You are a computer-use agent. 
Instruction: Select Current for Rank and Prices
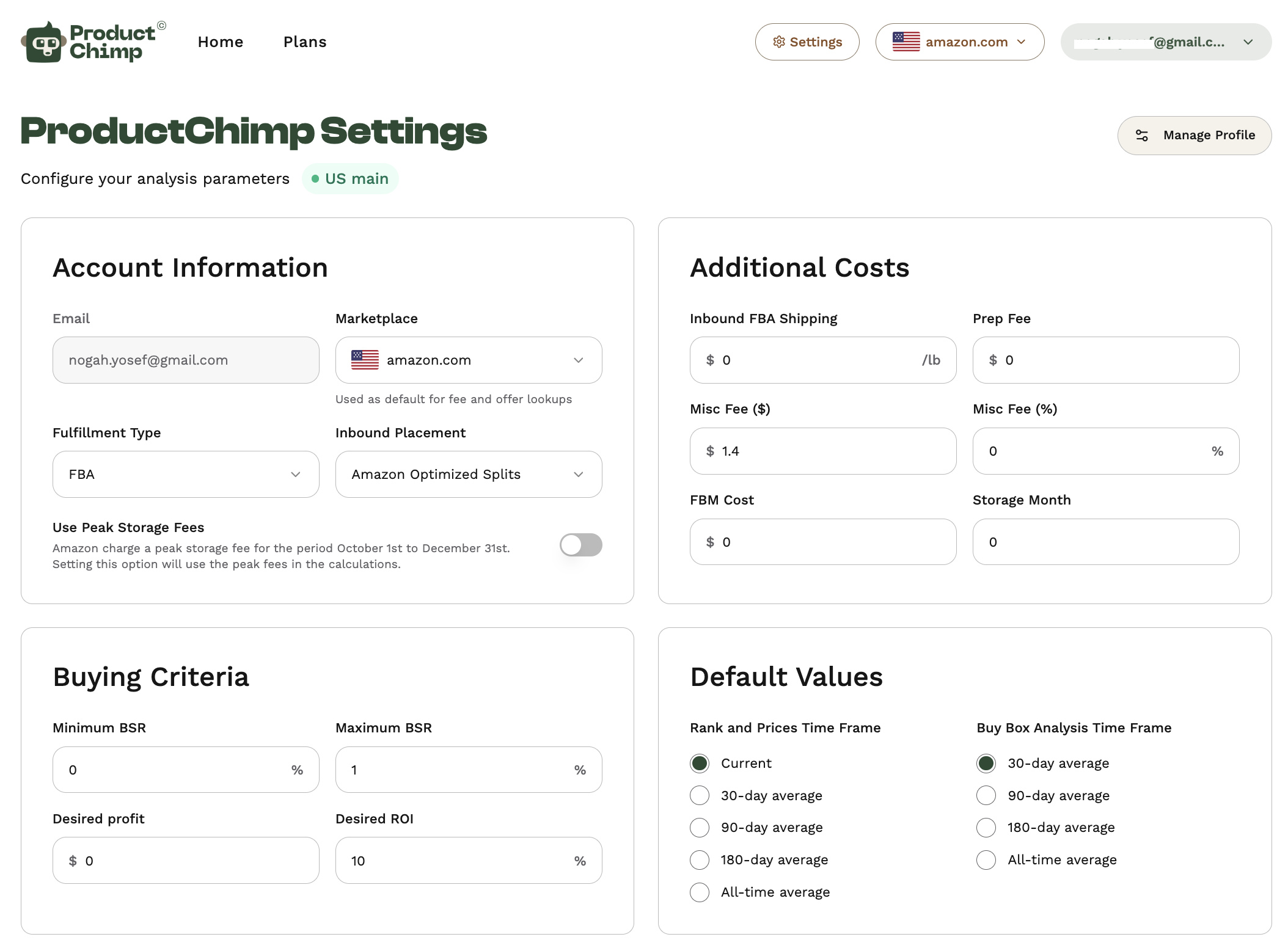click(700, 764)
